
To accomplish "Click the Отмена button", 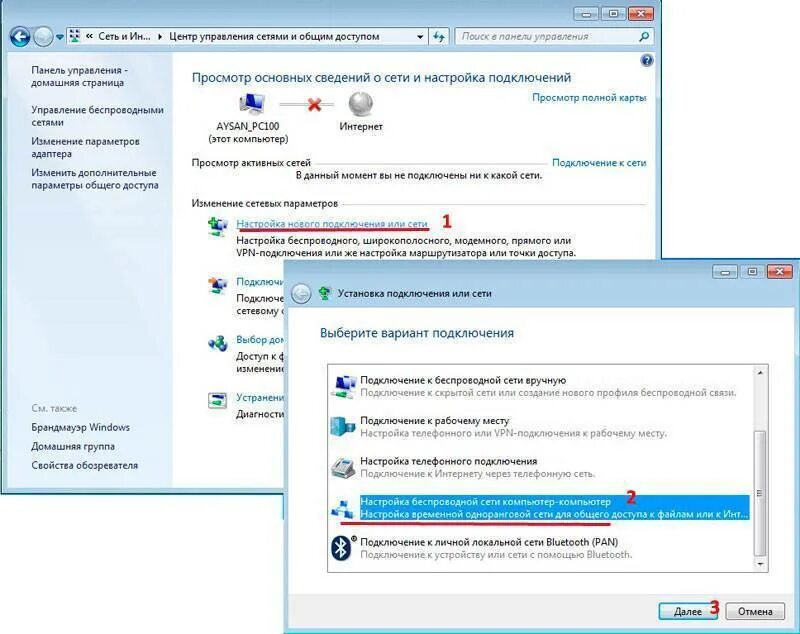I will (x=755, y=611).
